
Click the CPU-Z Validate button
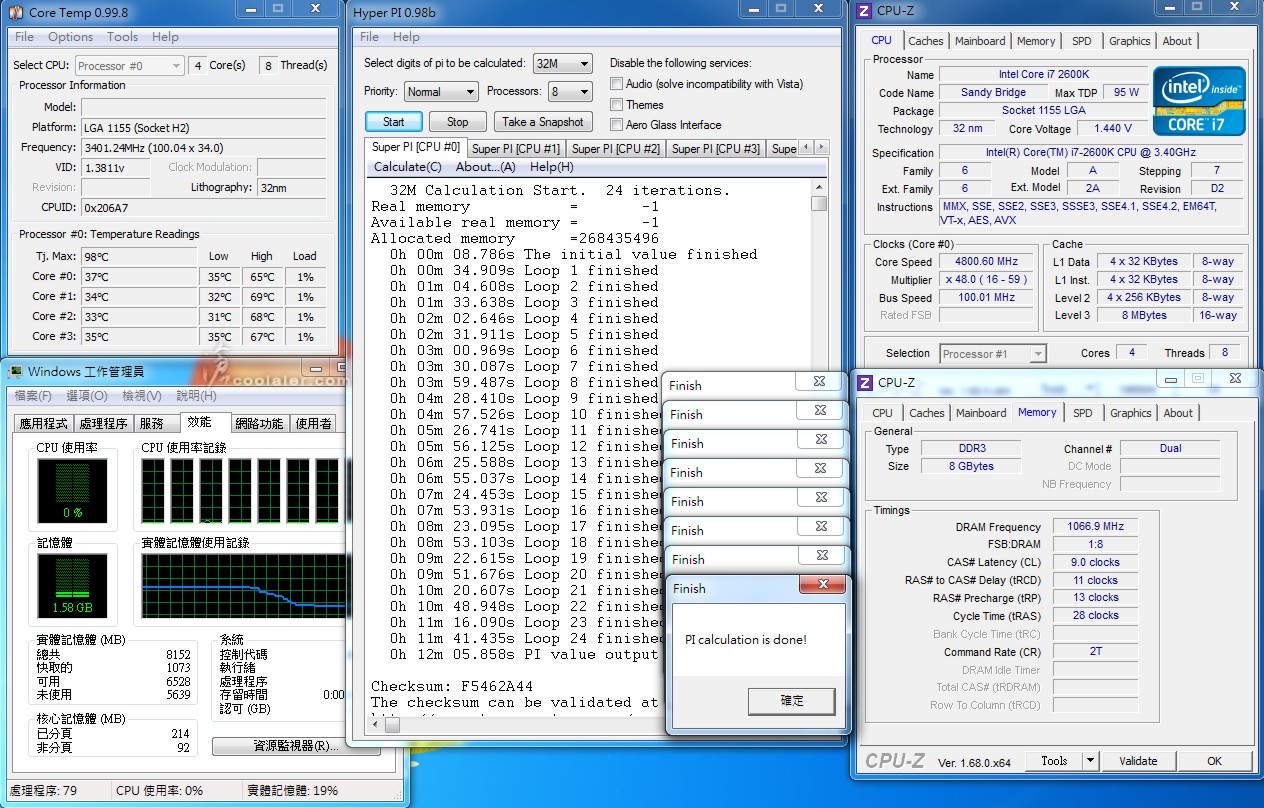tap(1138, 761)
